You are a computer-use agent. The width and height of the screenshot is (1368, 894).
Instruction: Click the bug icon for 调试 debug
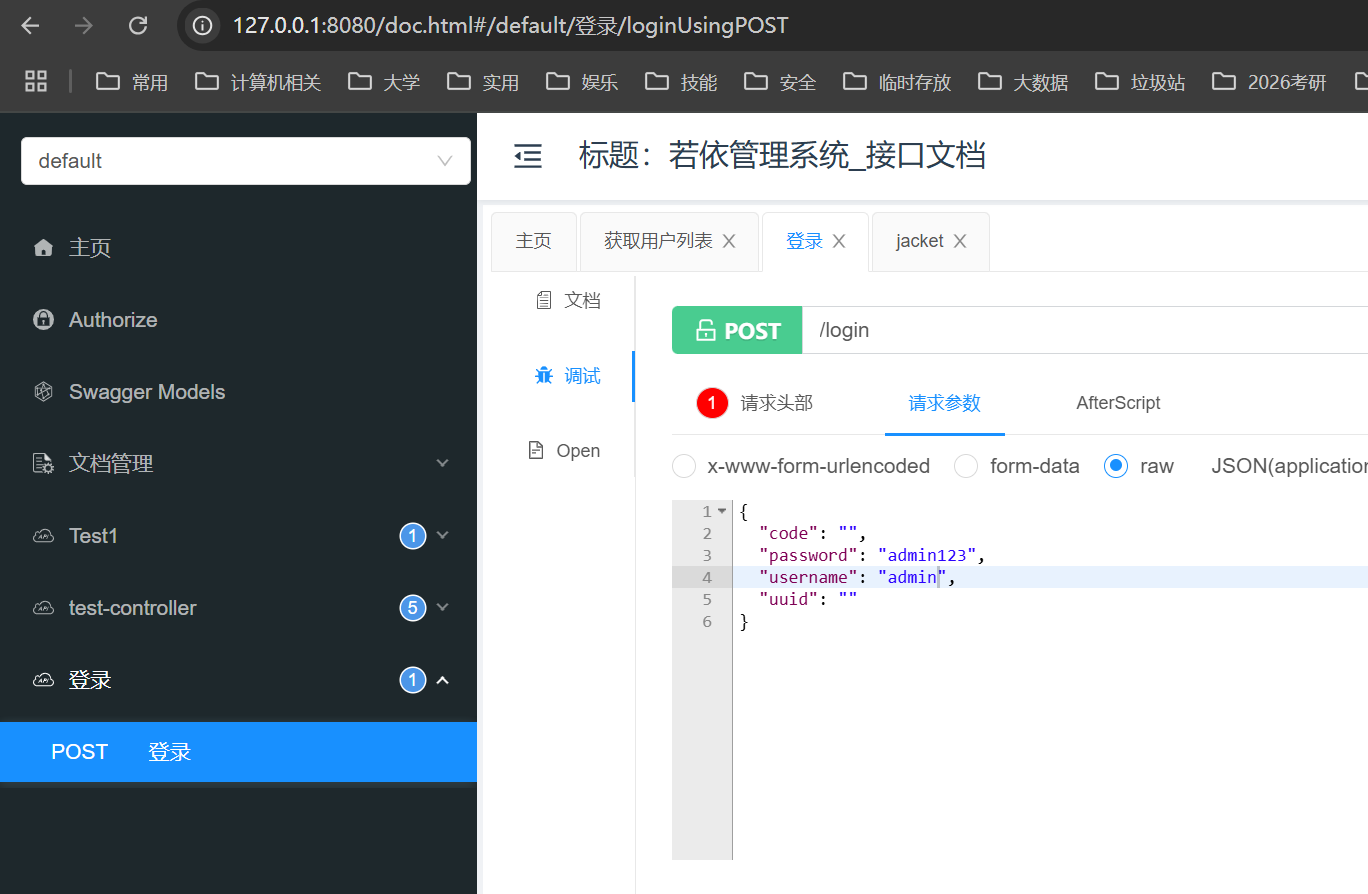(544, 376)
